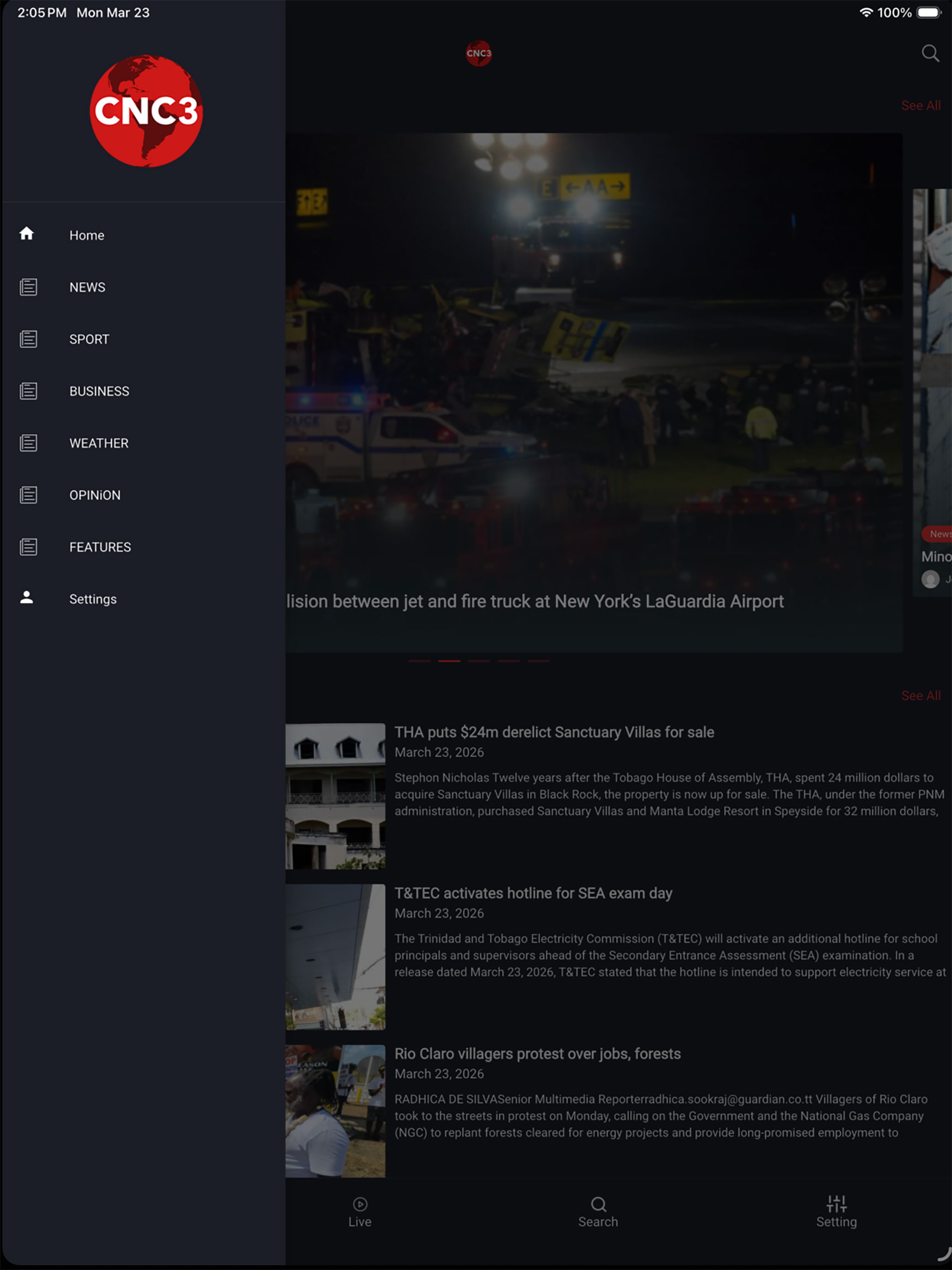Tap the Stephon Nicholas article summary text
Screen dimensions: 952x1270
(670, 794)
